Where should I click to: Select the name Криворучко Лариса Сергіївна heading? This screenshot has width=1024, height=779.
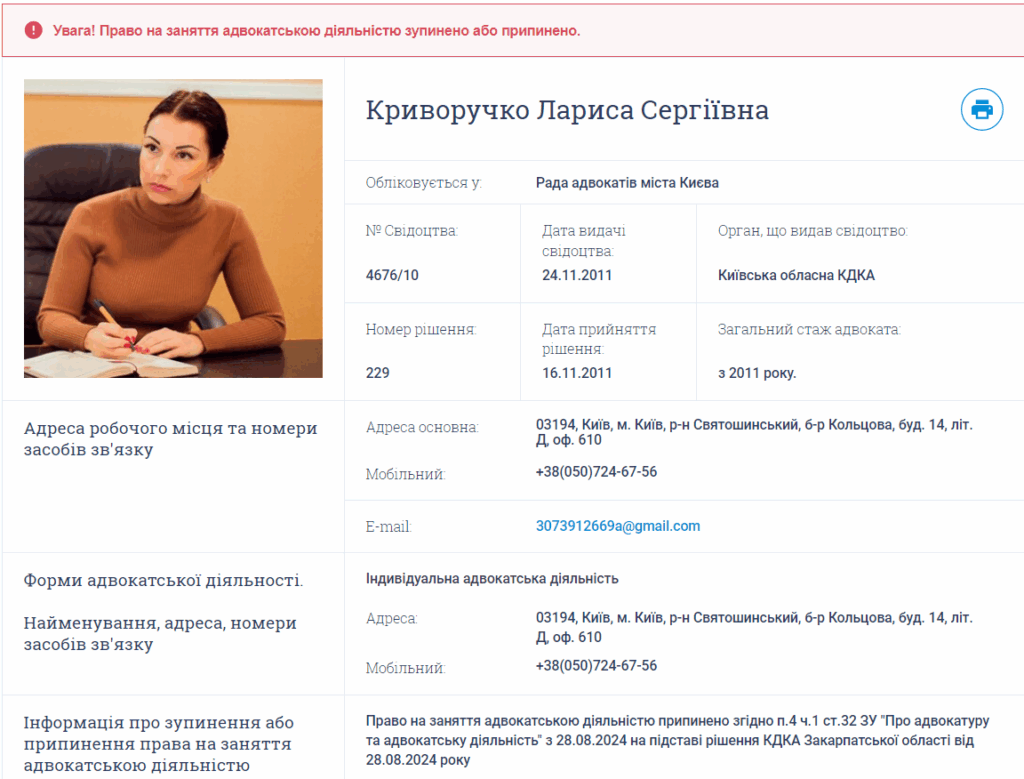pos(567,110)
